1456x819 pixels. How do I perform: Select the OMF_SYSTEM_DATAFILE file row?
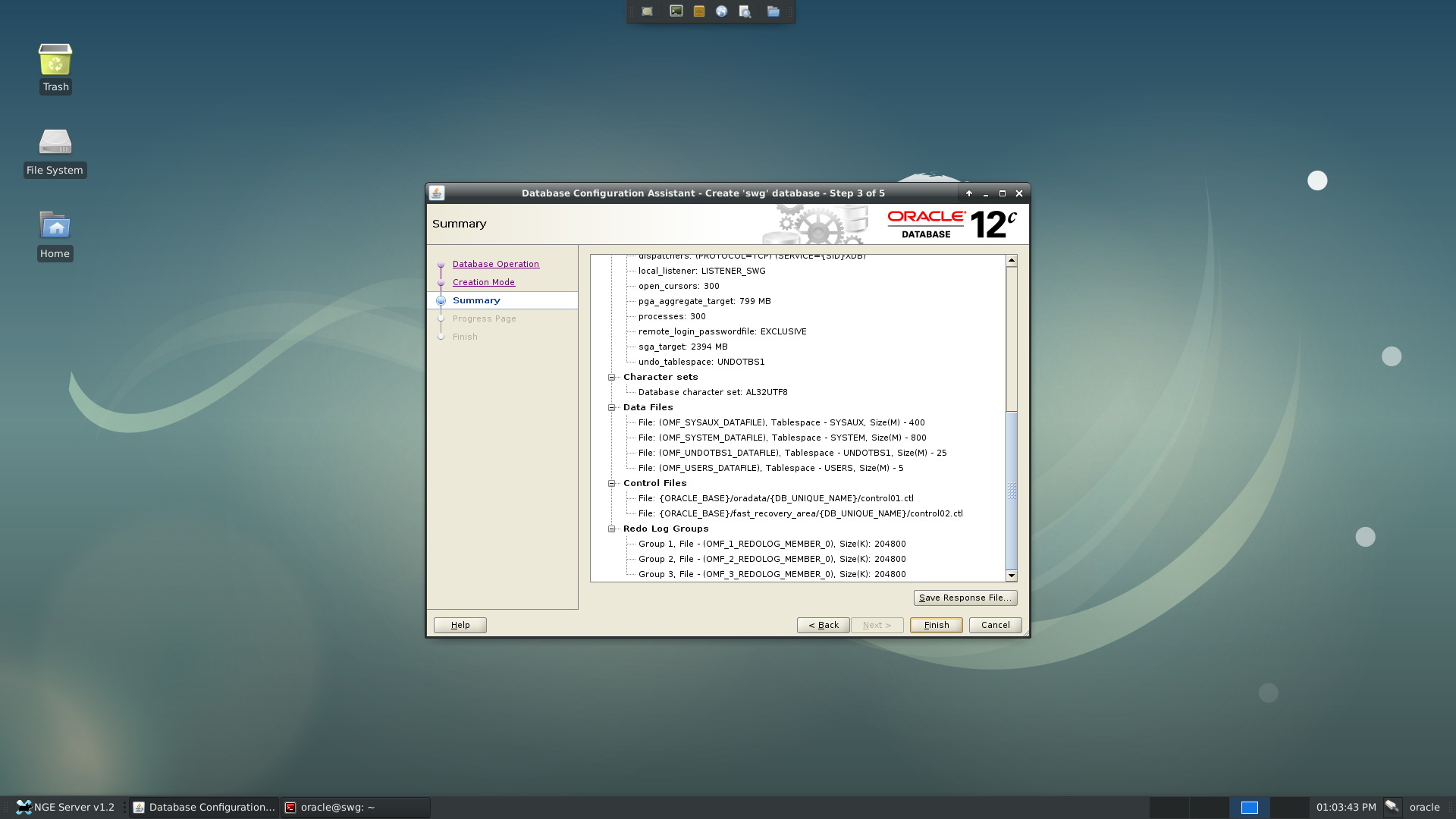point(783,438)
